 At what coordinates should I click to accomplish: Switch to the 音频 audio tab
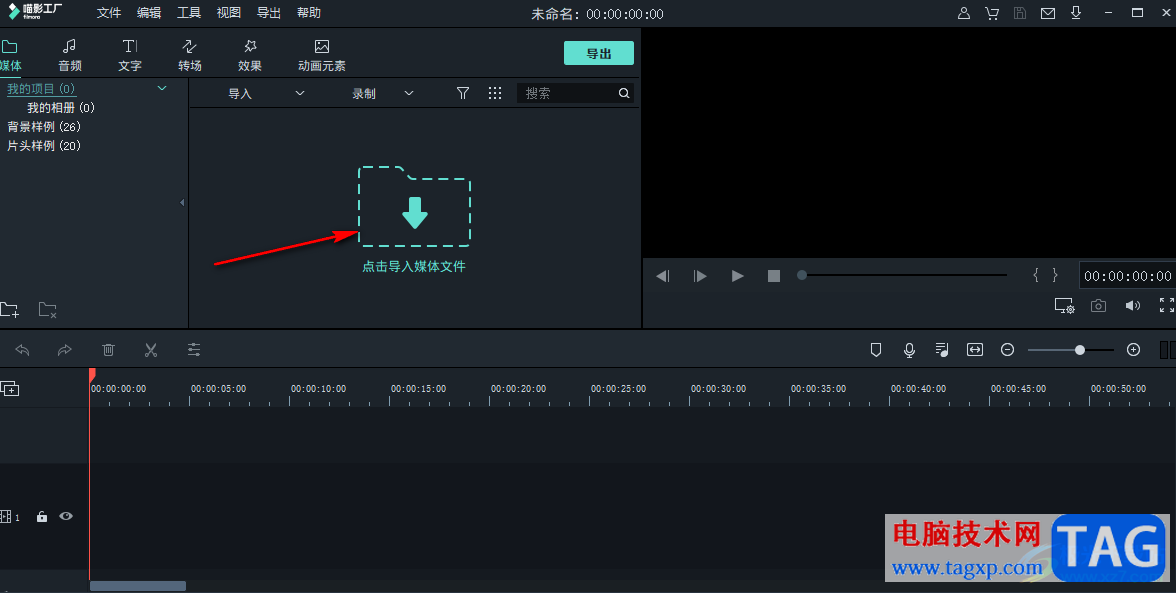click(70, 55)
